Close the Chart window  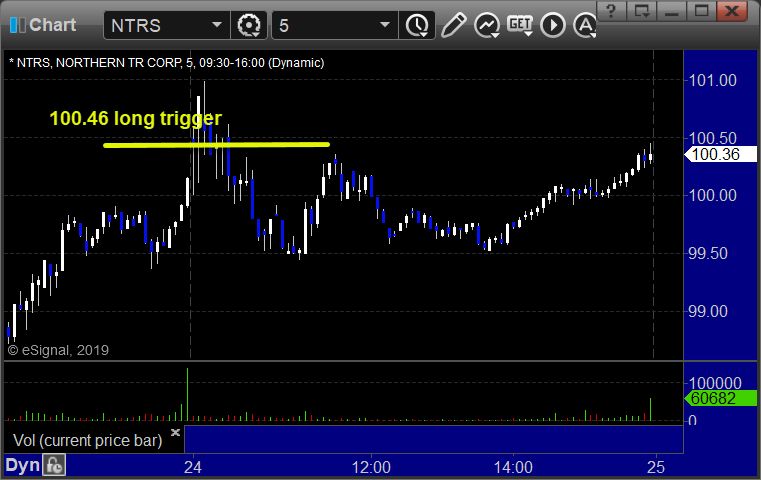[732, 11]
